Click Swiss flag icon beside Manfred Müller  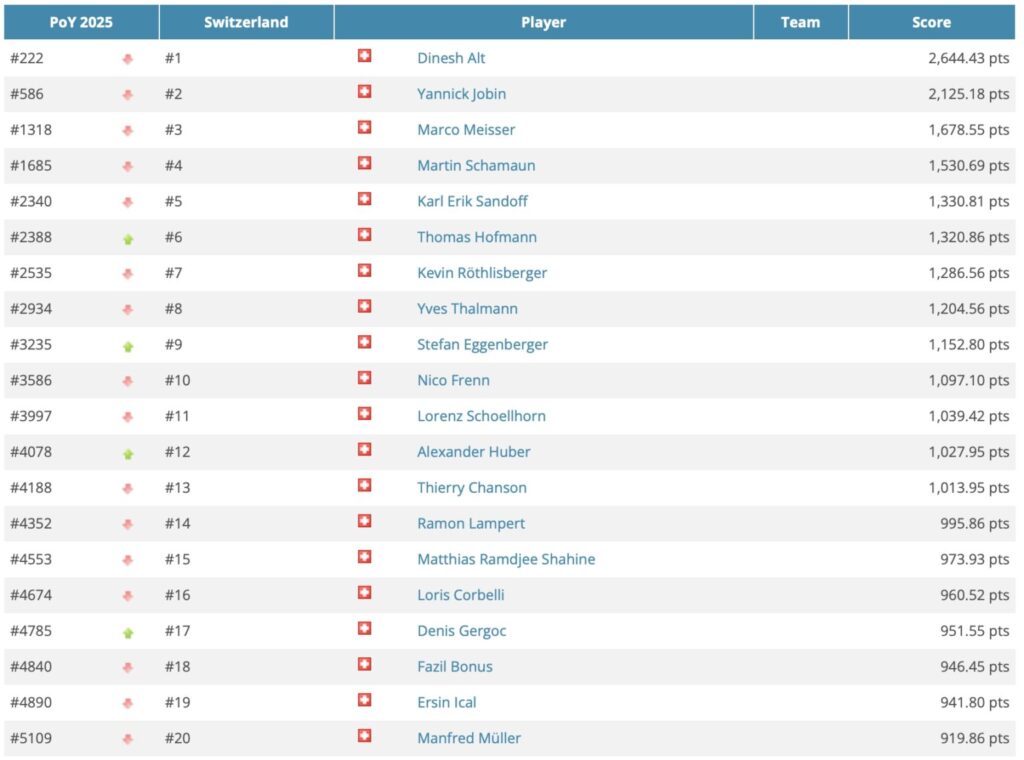pos(364,737)
